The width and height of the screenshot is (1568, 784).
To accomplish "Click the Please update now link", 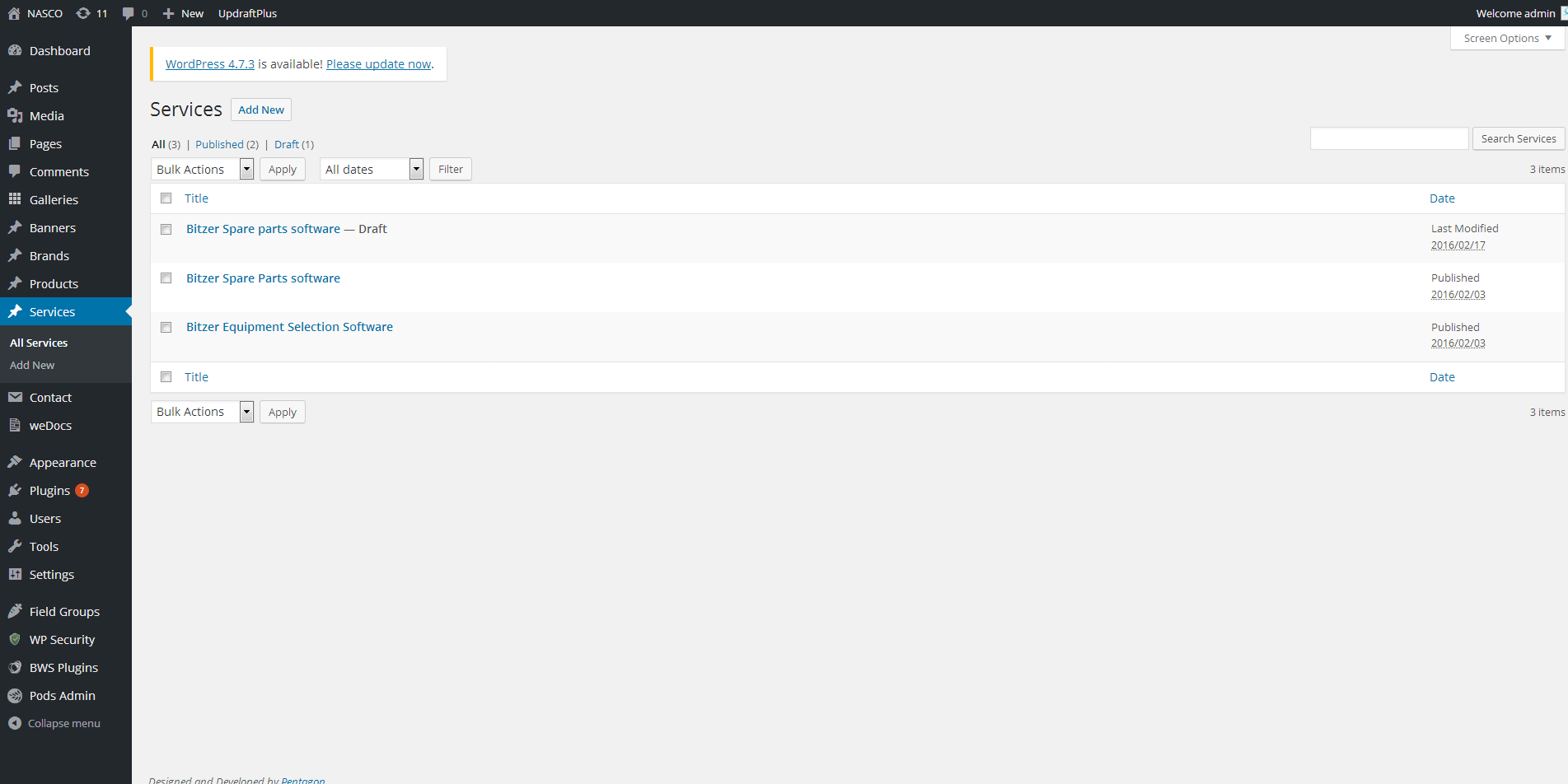I will 377,63.
